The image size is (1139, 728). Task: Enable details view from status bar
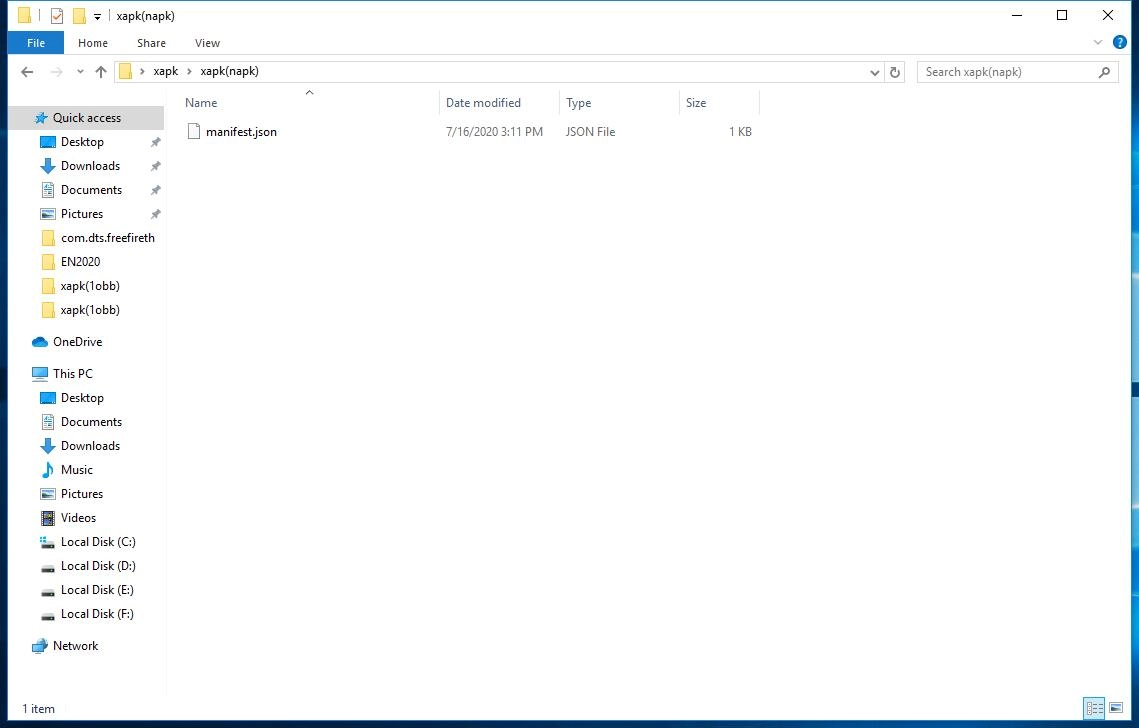(1094, 709)
